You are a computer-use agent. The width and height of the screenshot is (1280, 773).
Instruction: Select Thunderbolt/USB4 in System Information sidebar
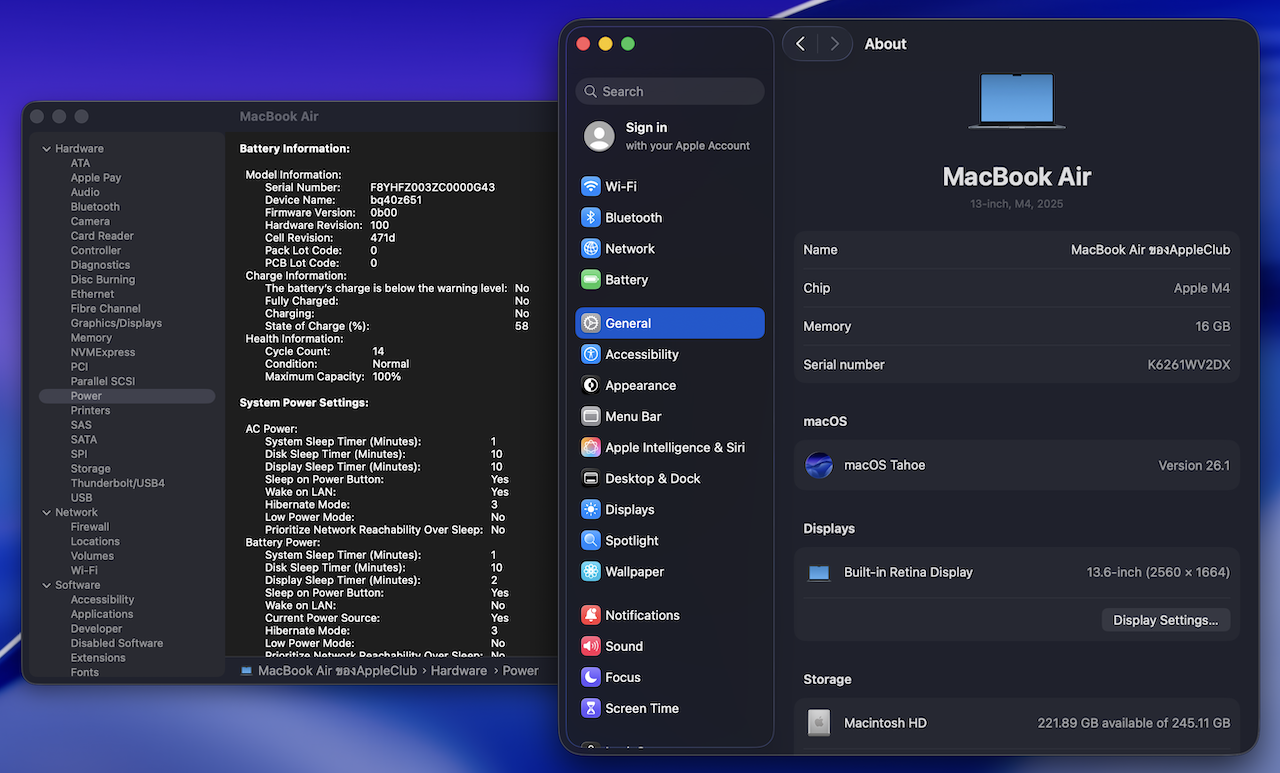(117, 483)
